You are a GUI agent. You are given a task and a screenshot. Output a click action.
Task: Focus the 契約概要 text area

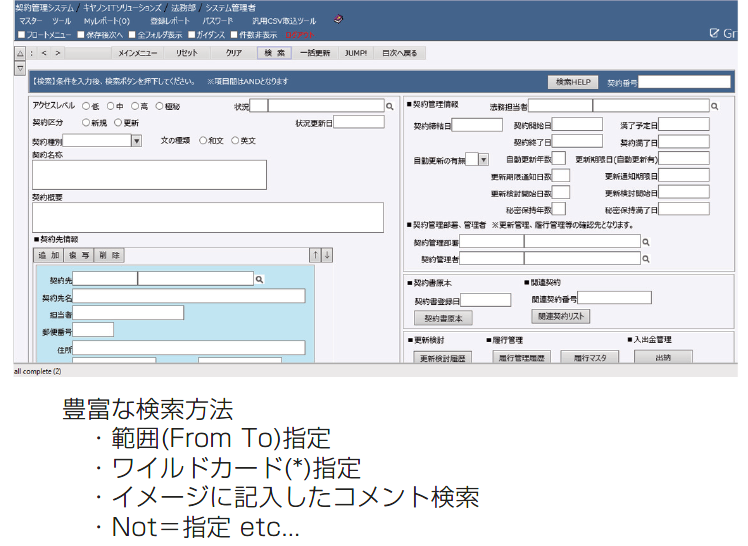point(208,217)
